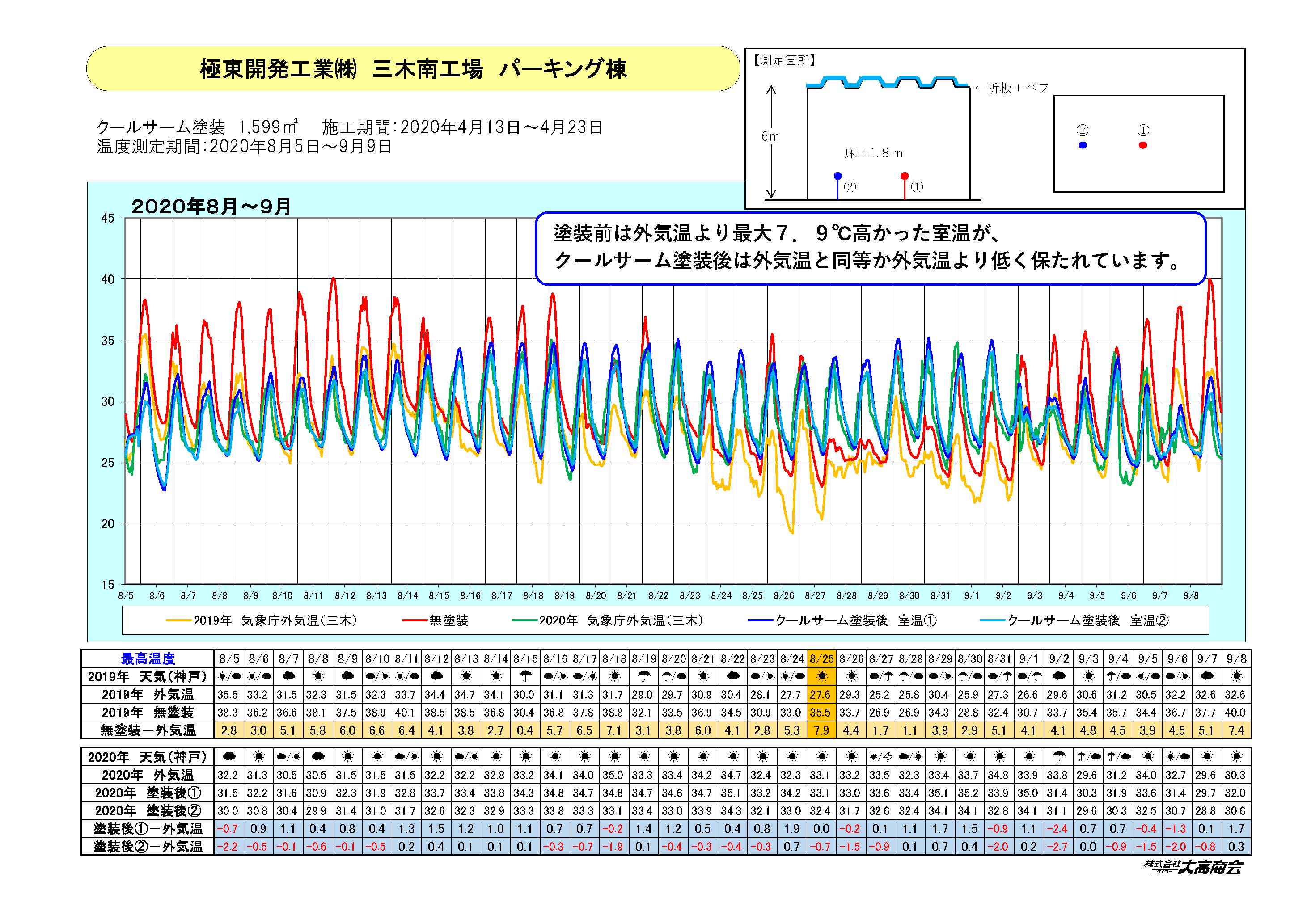Screen dimensions: 1307x924
Task: Click the 2019 sun icon under 8/21
Action: point(703,676)
